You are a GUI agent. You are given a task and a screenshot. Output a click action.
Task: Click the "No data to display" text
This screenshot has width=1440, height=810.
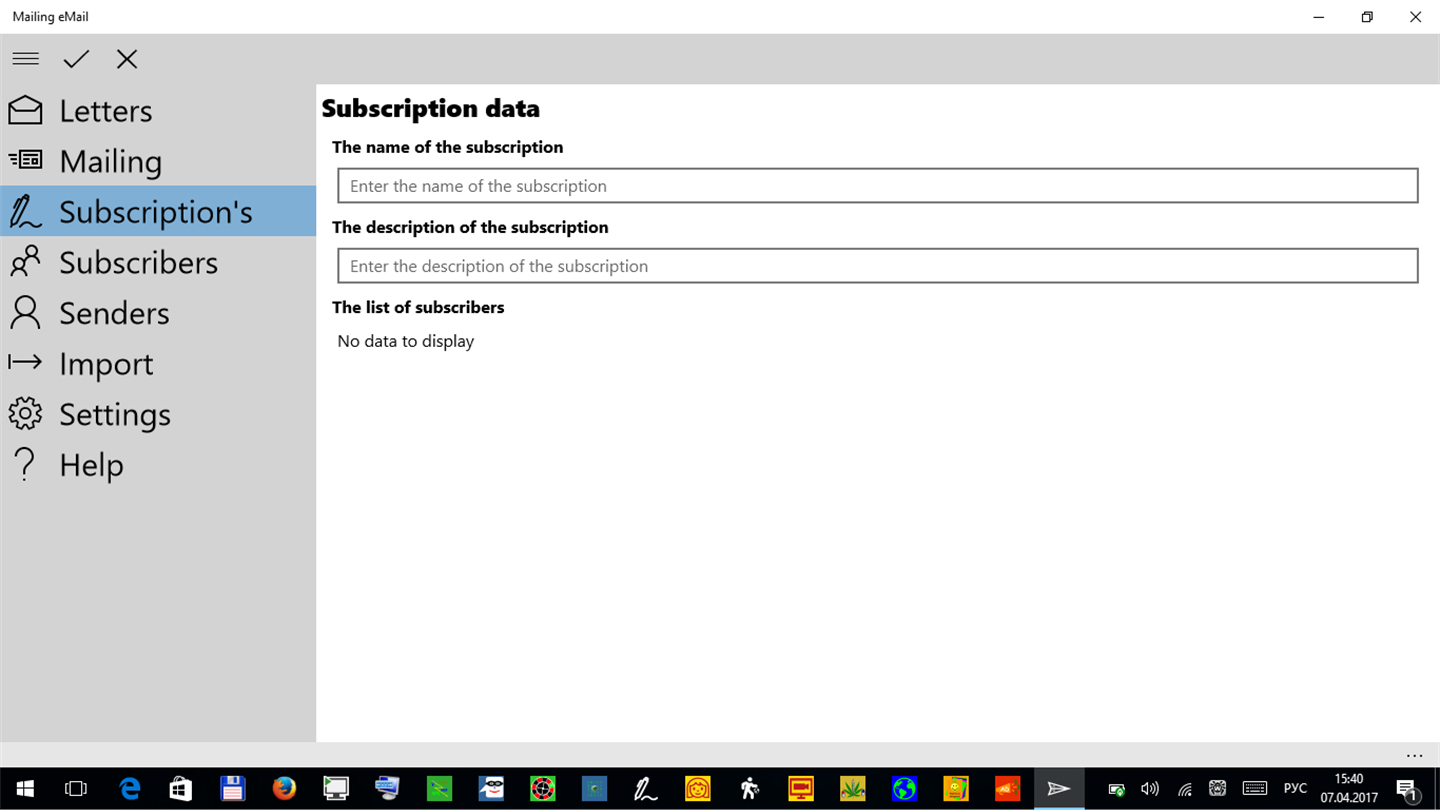coord(406,341)
